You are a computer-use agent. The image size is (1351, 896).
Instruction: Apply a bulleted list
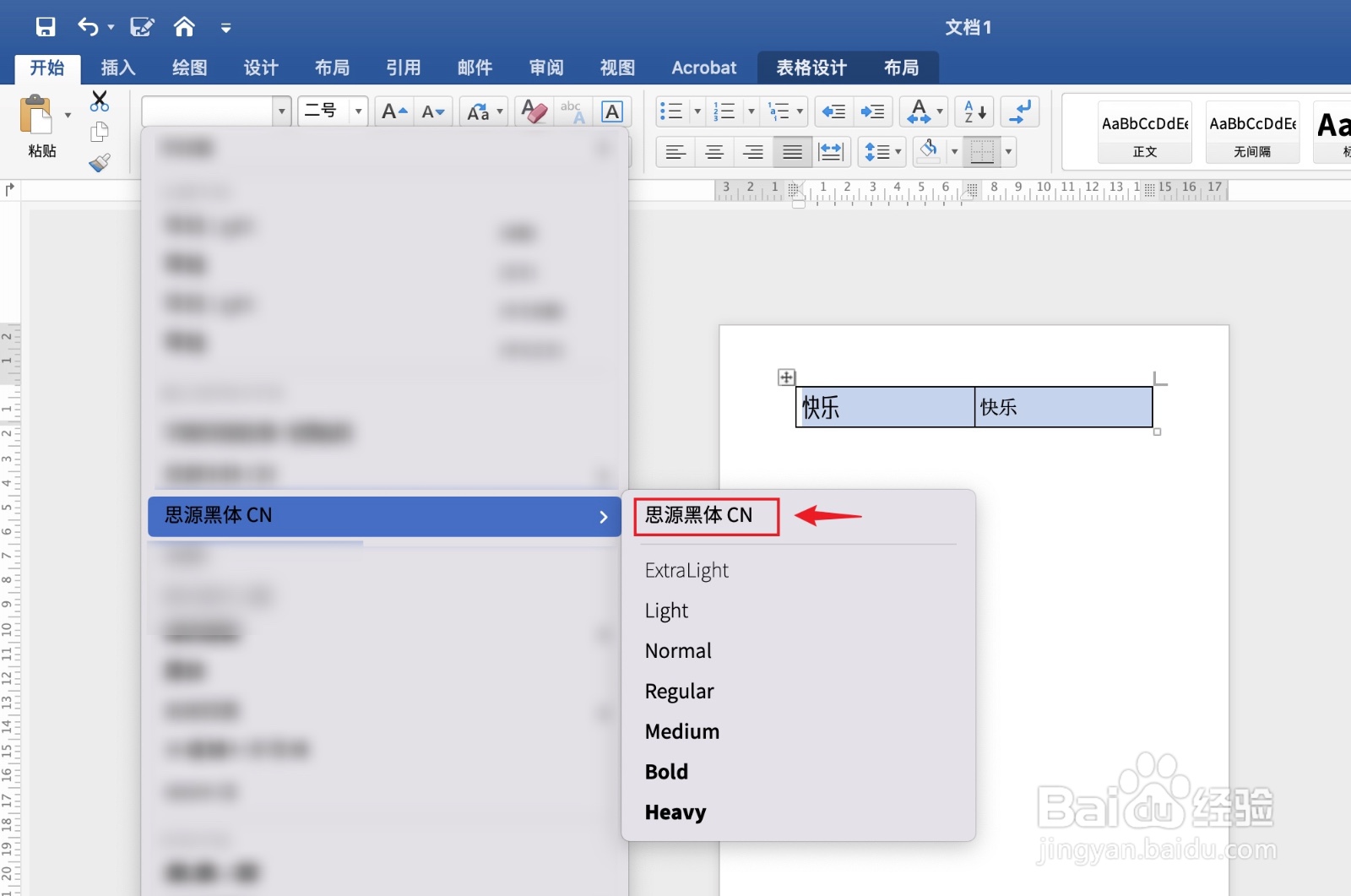671,111
